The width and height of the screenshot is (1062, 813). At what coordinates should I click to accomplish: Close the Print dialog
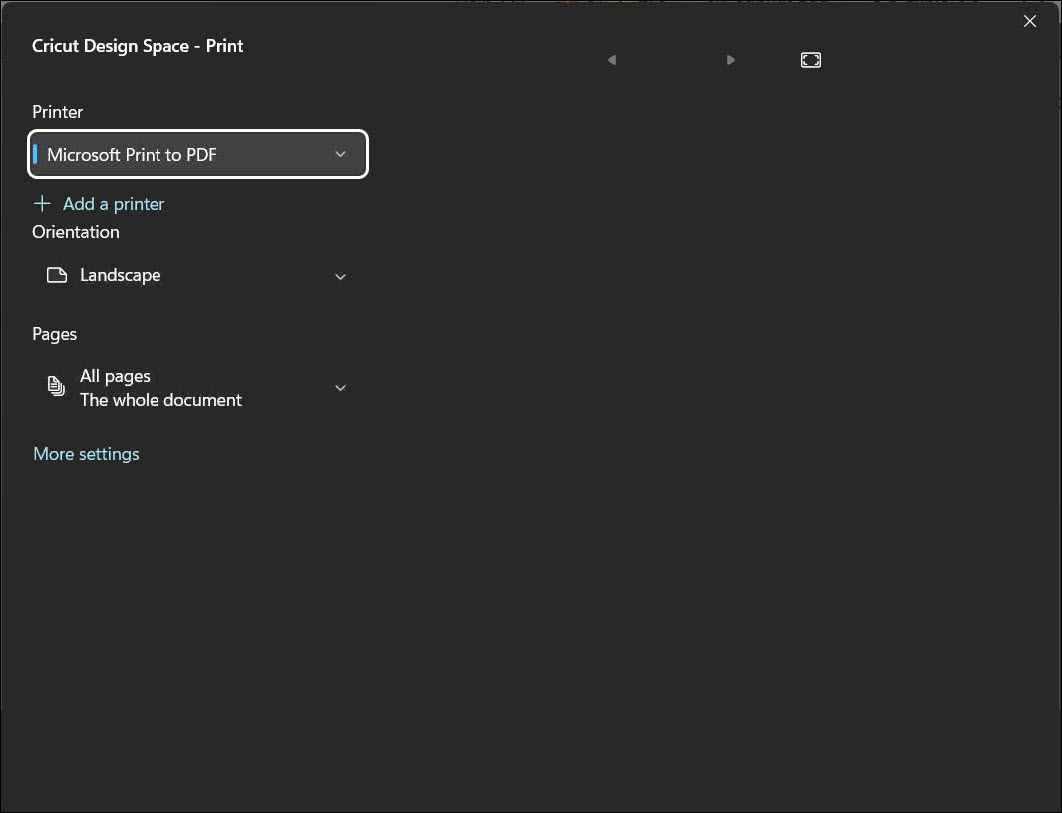tap(1029, 22)
